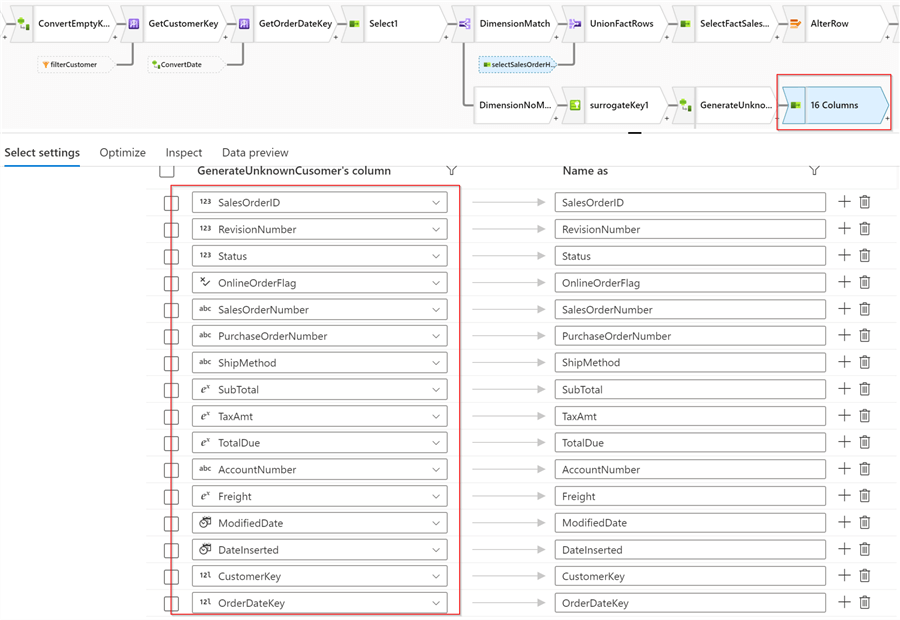
Task: Switch to the Data preview tab
Action: [255, 153]
